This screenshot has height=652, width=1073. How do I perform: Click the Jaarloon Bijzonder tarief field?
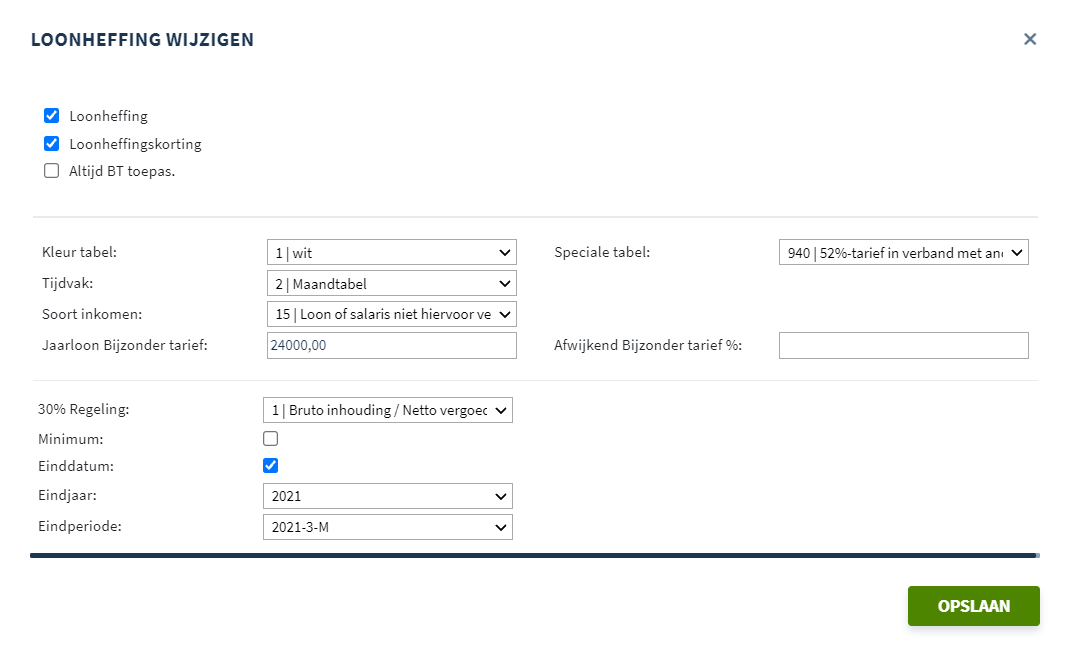point(391,345)
